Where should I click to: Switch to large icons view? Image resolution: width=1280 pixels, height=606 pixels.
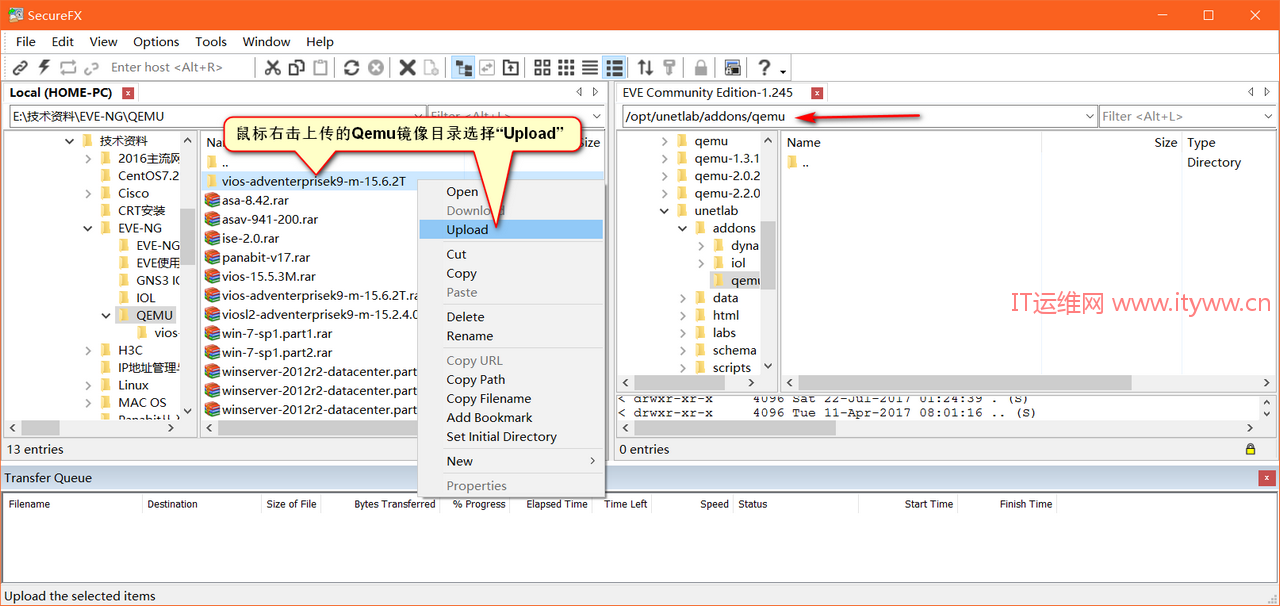point(542,68)
